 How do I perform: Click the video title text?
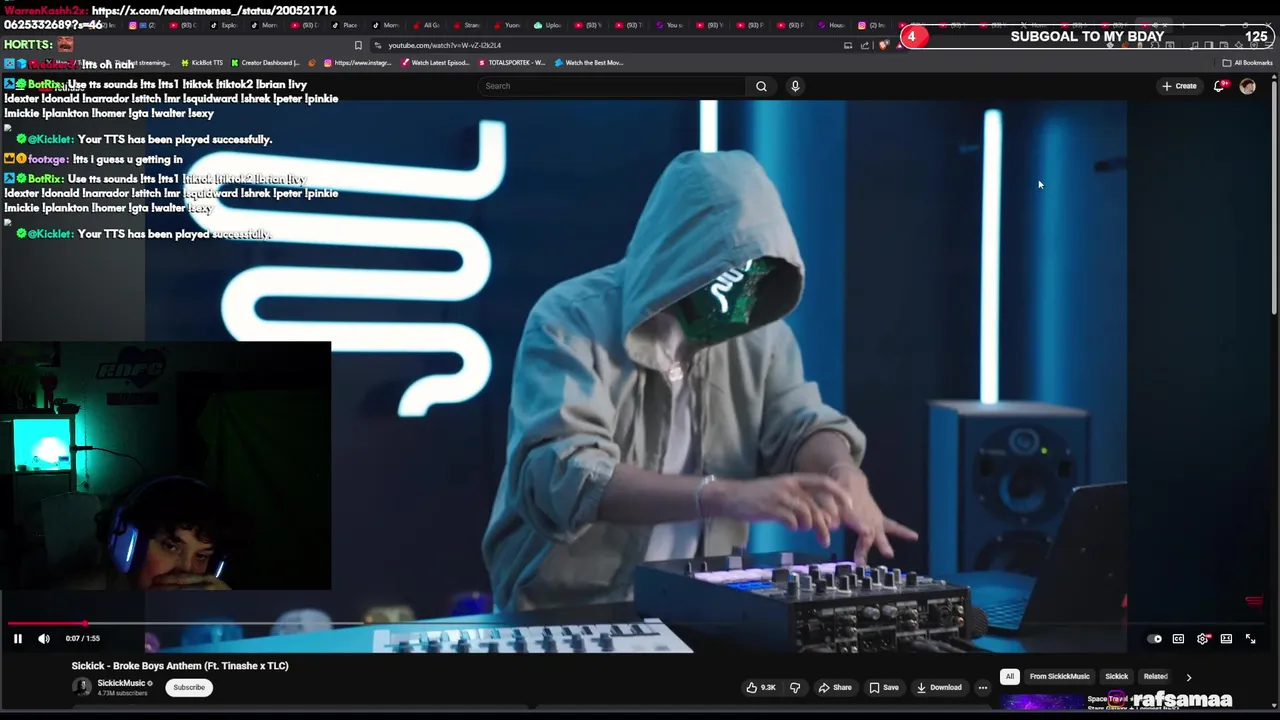click(x=180, y=666)
